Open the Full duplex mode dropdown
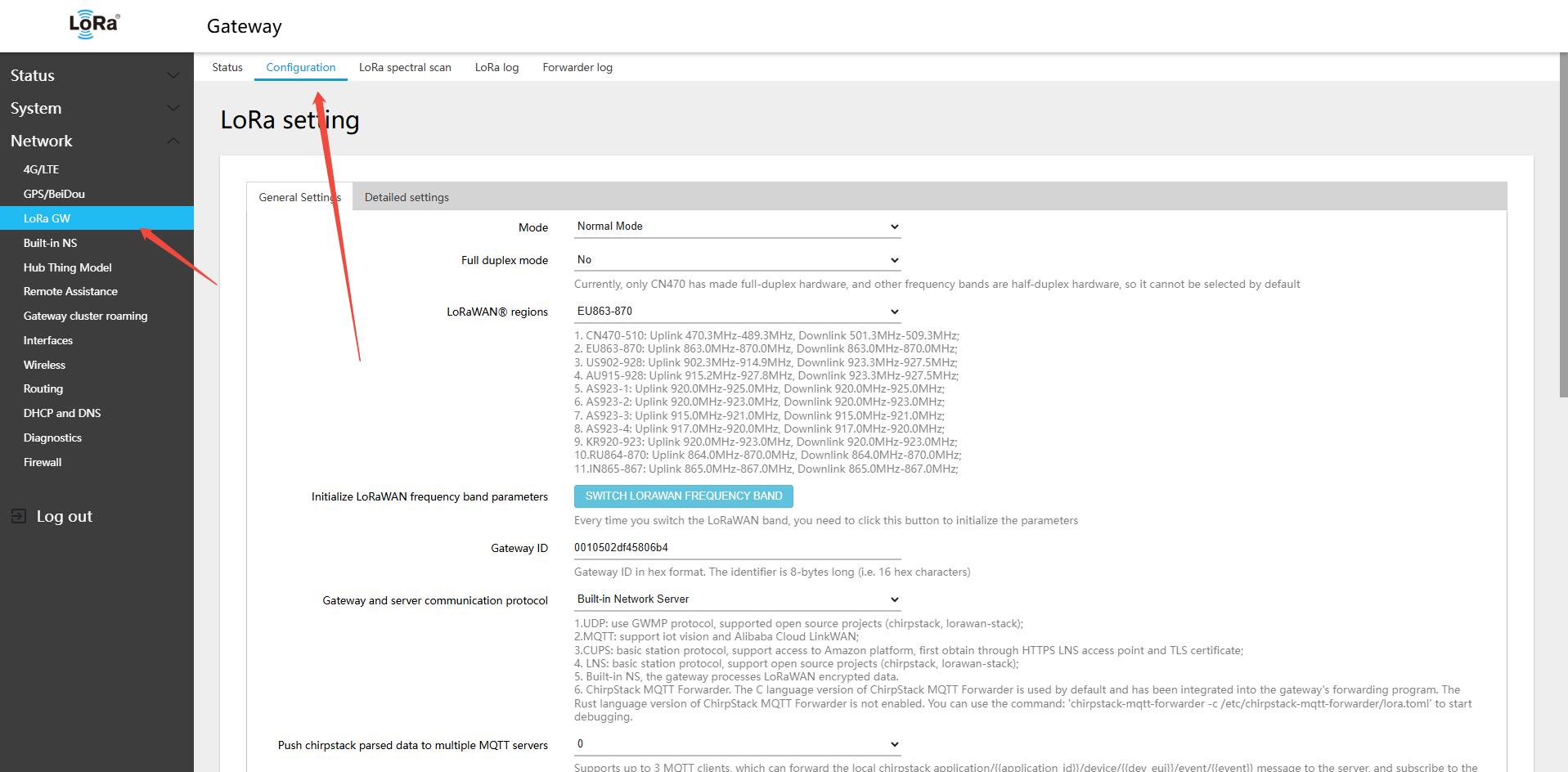The image size is (1568, 772). 736,260
